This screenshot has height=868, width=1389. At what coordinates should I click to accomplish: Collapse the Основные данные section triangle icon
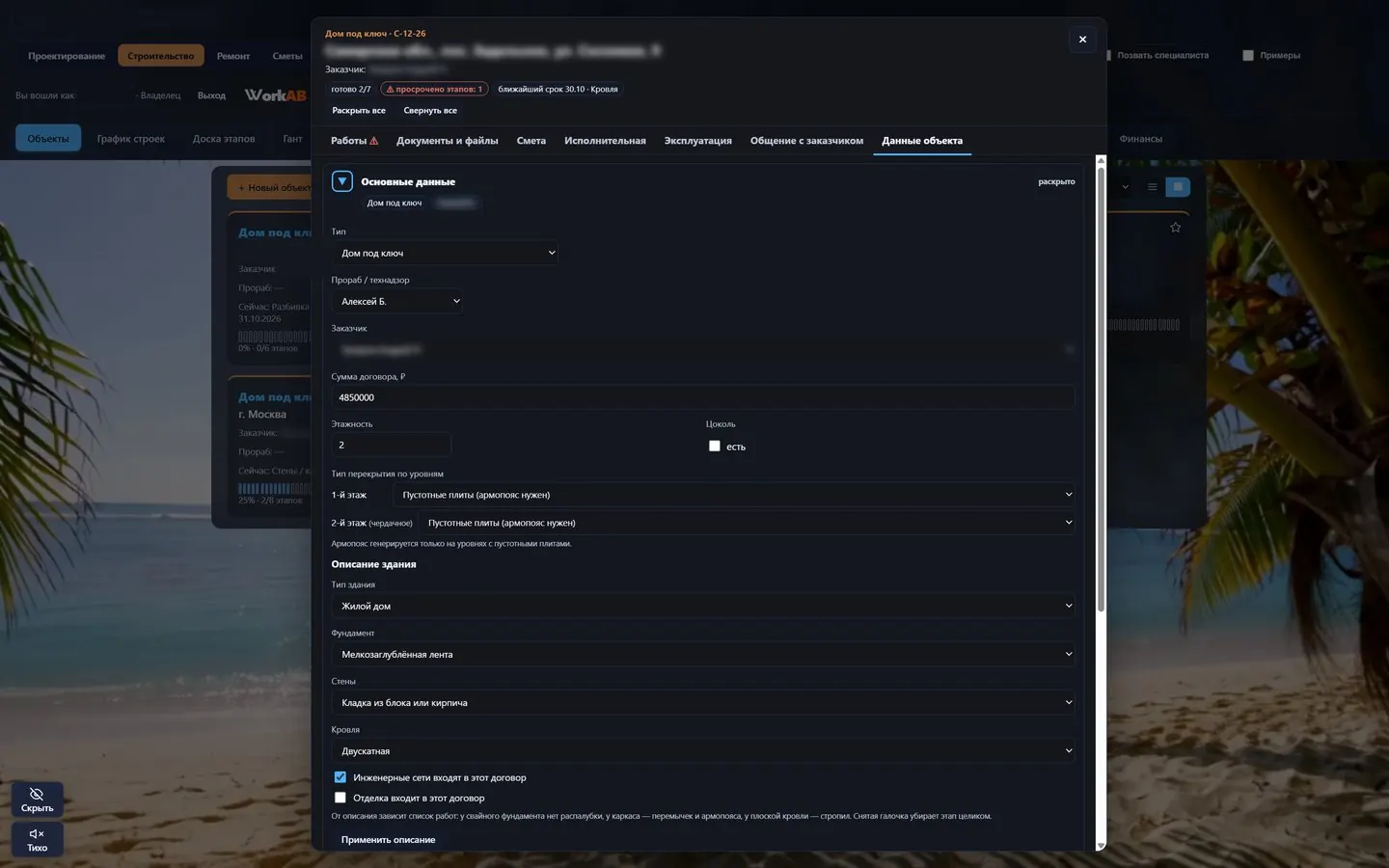(341, 181)
